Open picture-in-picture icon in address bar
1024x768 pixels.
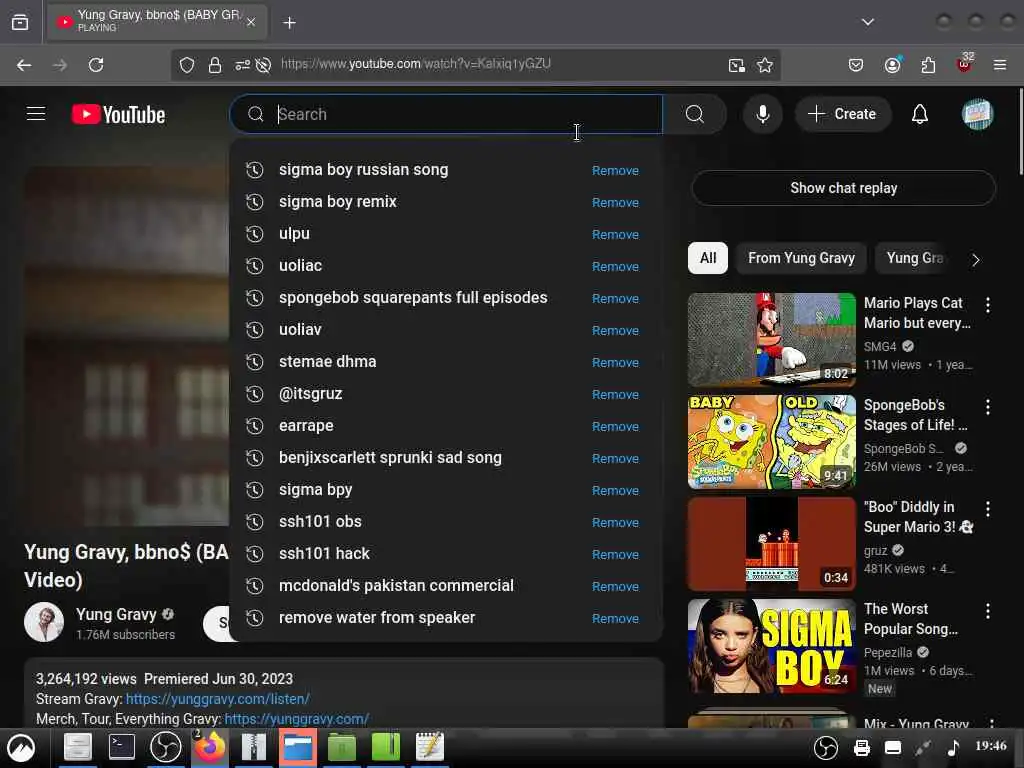pyautogui.click(x=737, y=65)
